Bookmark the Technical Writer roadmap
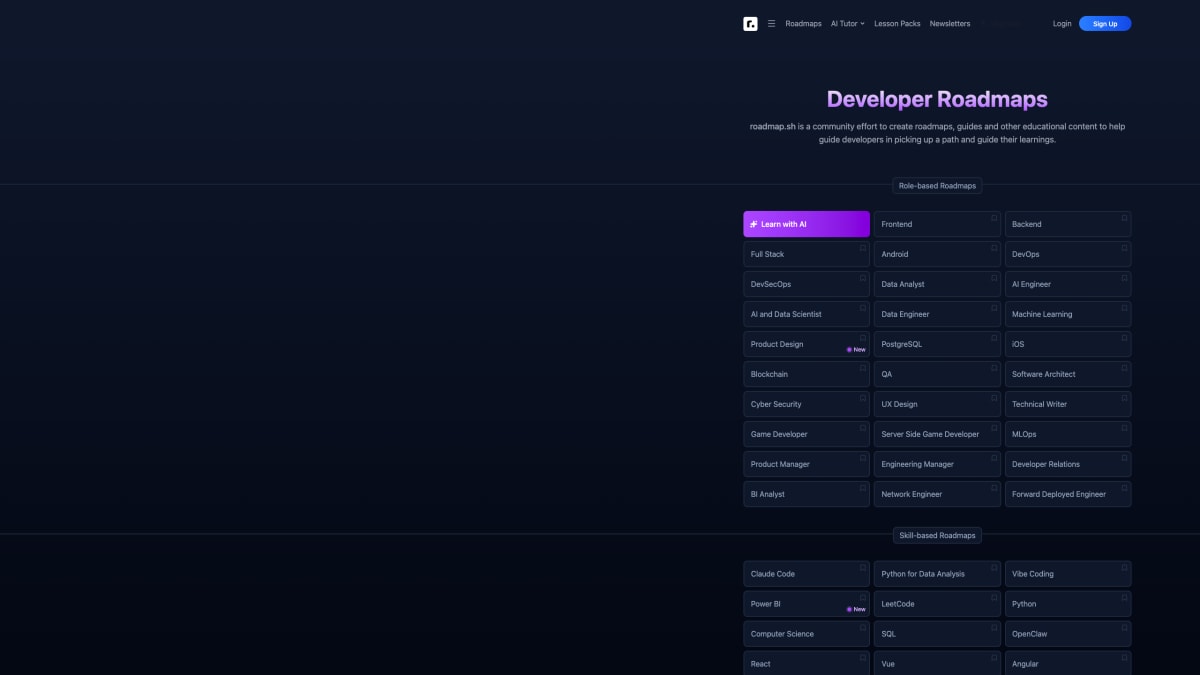 click(x=1125, y=398)
